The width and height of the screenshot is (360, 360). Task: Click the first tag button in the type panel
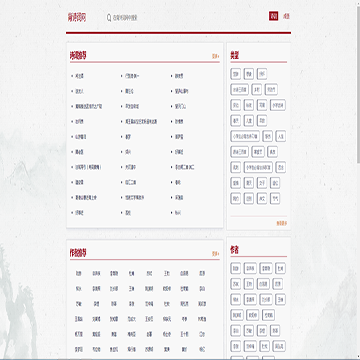pyautogui.click(x=235, y=74)
